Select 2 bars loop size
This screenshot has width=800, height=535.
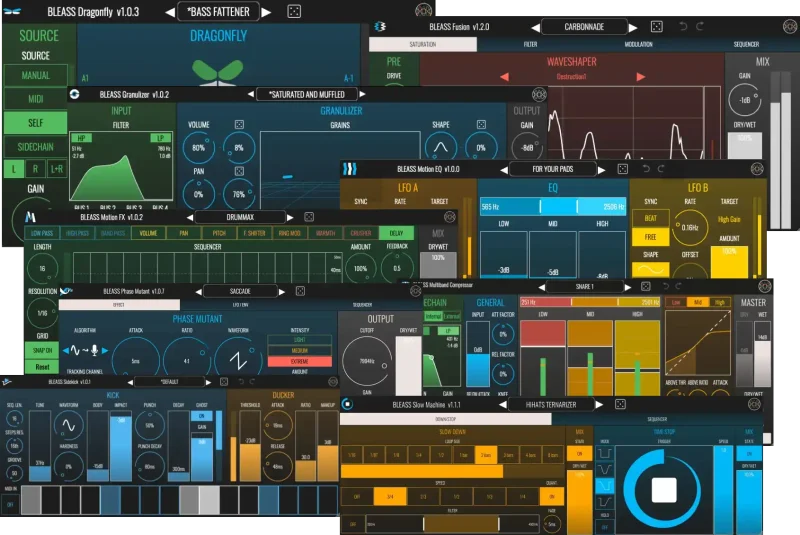pos(486,454)
